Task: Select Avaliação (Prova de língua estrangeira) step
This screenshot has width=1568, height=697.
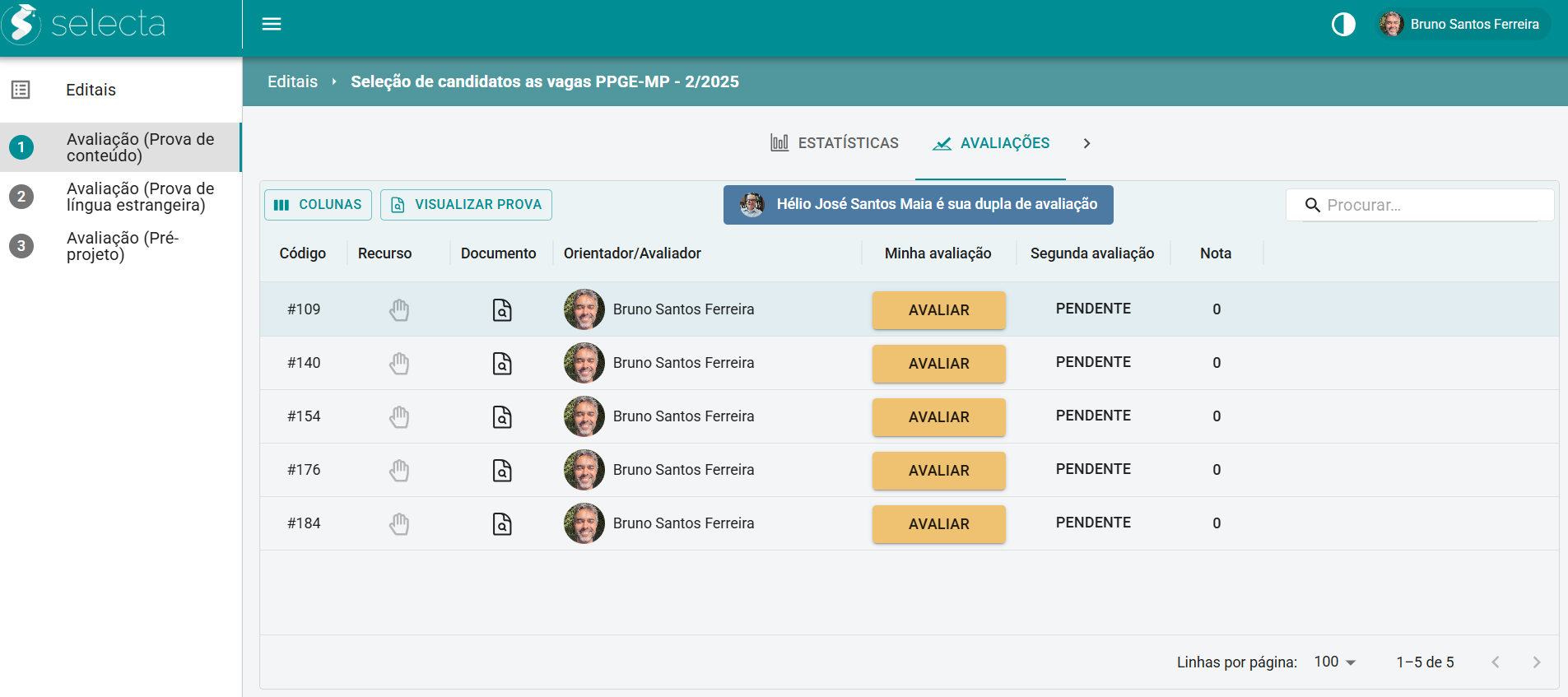Action: tap(121, 197)
